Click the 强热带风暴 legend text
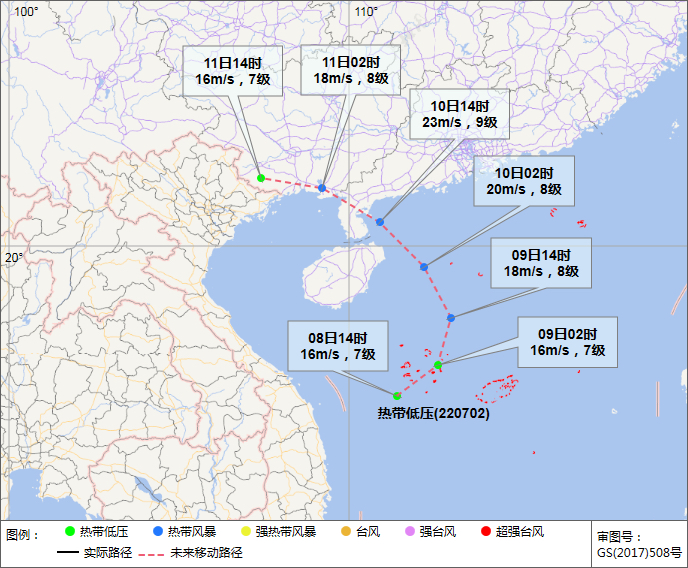 point(286,532)
